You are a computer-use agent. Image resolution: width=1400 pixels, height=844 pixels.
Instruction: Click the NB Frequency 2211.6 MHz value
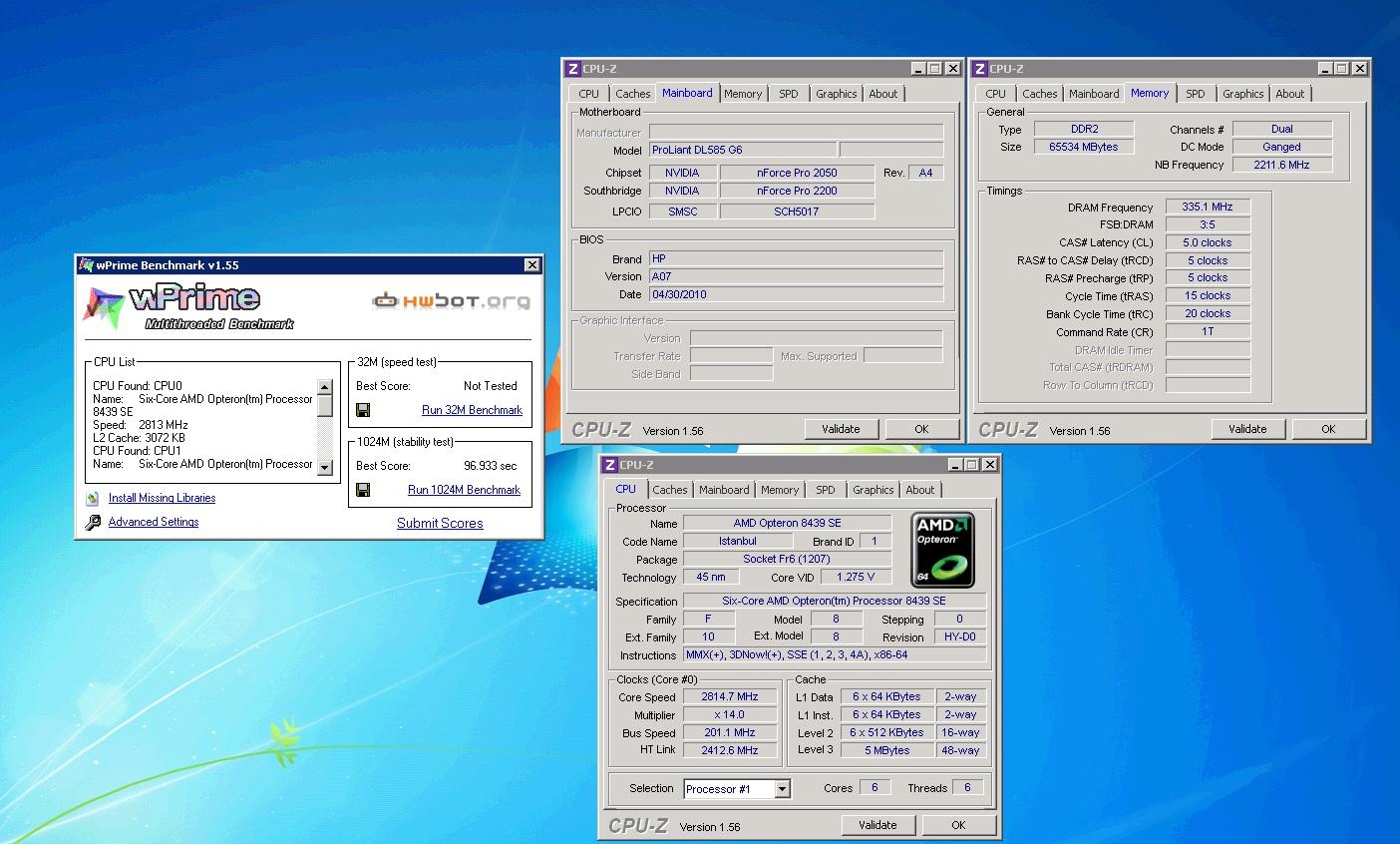tap(1281, 165)
